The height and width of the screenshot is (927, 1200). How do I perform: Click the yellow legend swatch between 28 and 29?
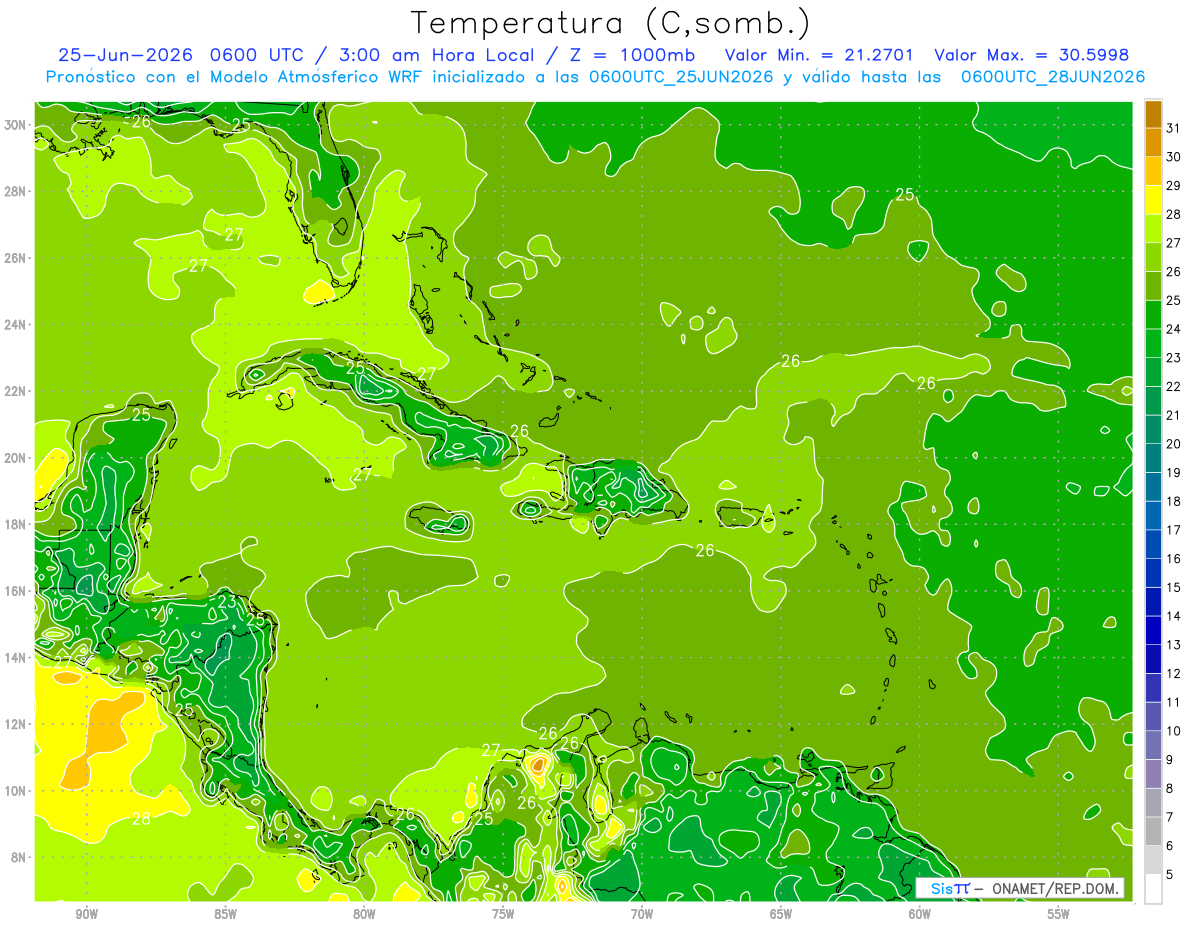[x=1153, y=200]
